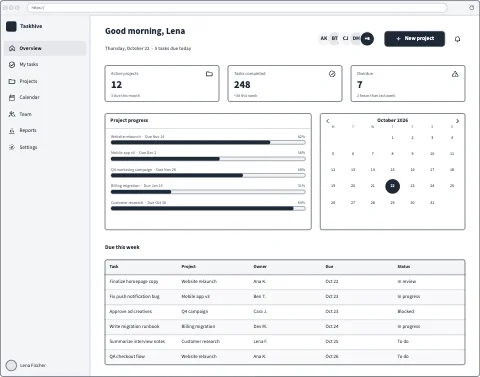Screen dimensions: 480x377
Task: Select October 15 in the calendar
Action: (x=392, y=170)
